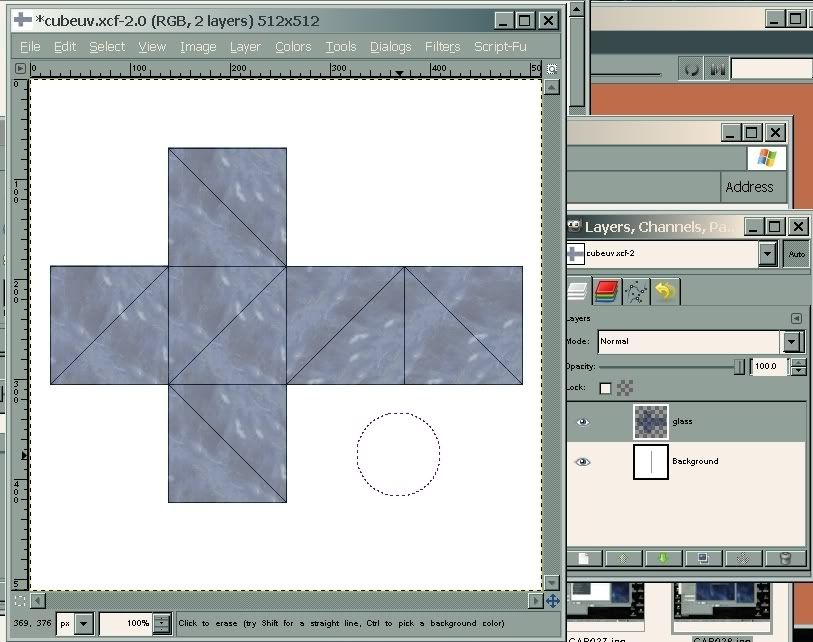Switch to the Layers tab icon
The image size is (813, 642).
[577, 292]
